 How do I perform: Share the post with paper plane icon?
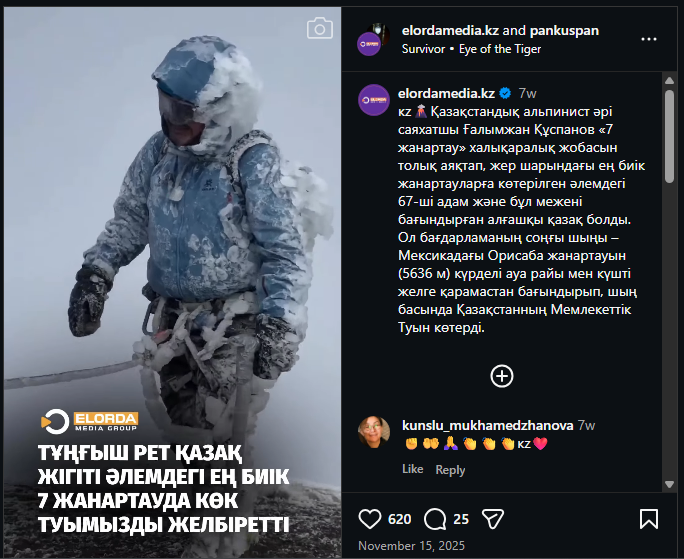[492, 519]
